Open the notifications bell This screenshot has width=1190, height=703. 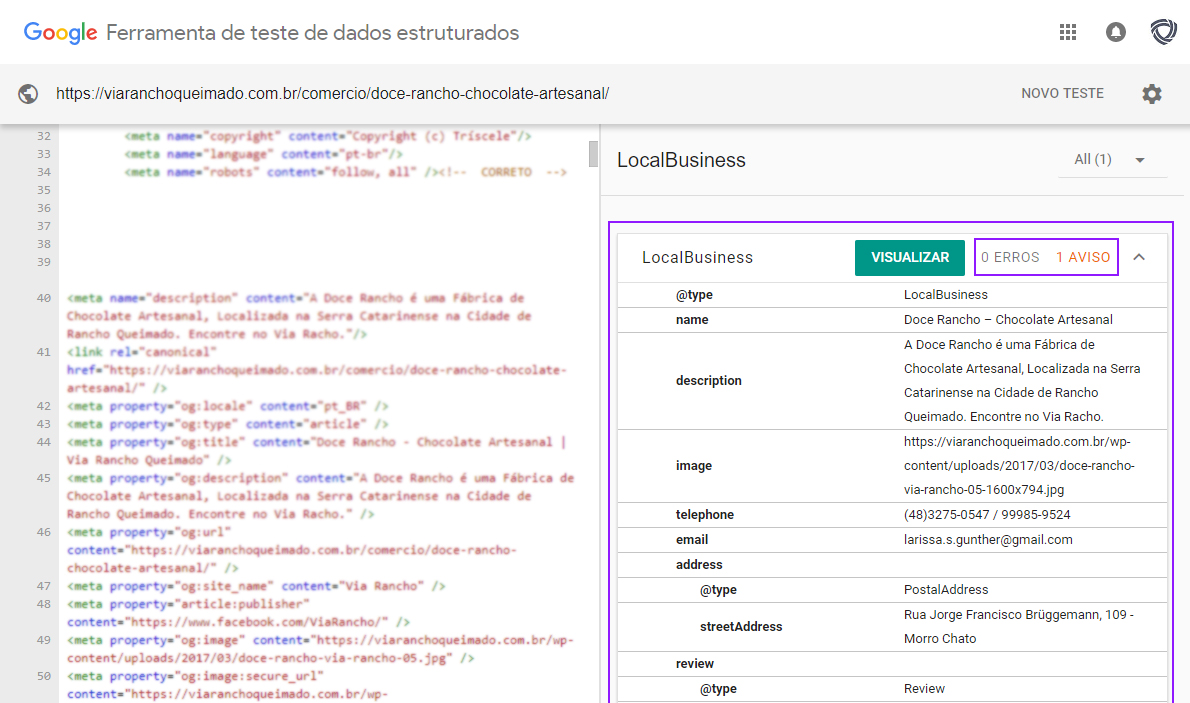pyautogui.click(x=1116, y=32)
